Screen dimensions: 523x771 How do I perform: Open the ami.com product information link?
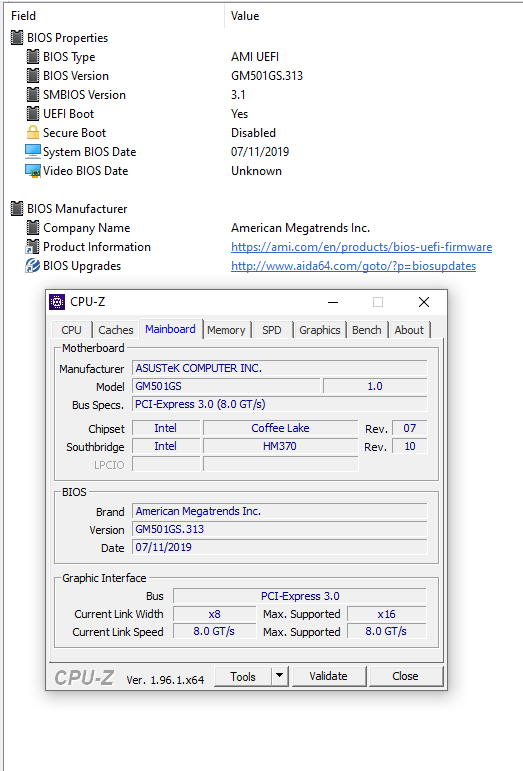(361, 247)
